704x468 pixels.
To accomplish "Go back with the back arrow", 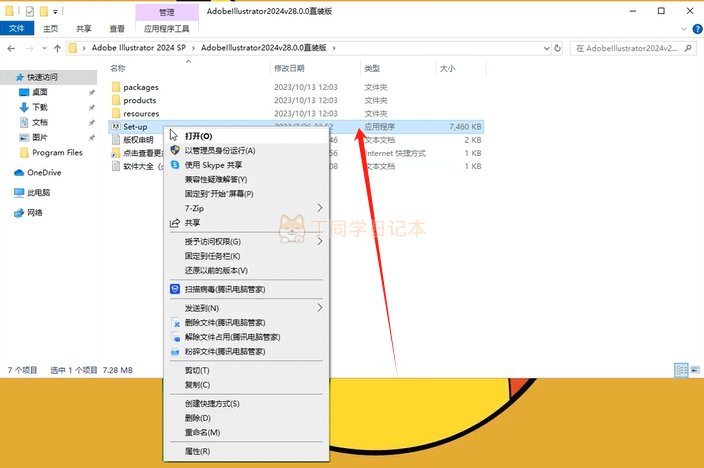I will click(11, 48).
